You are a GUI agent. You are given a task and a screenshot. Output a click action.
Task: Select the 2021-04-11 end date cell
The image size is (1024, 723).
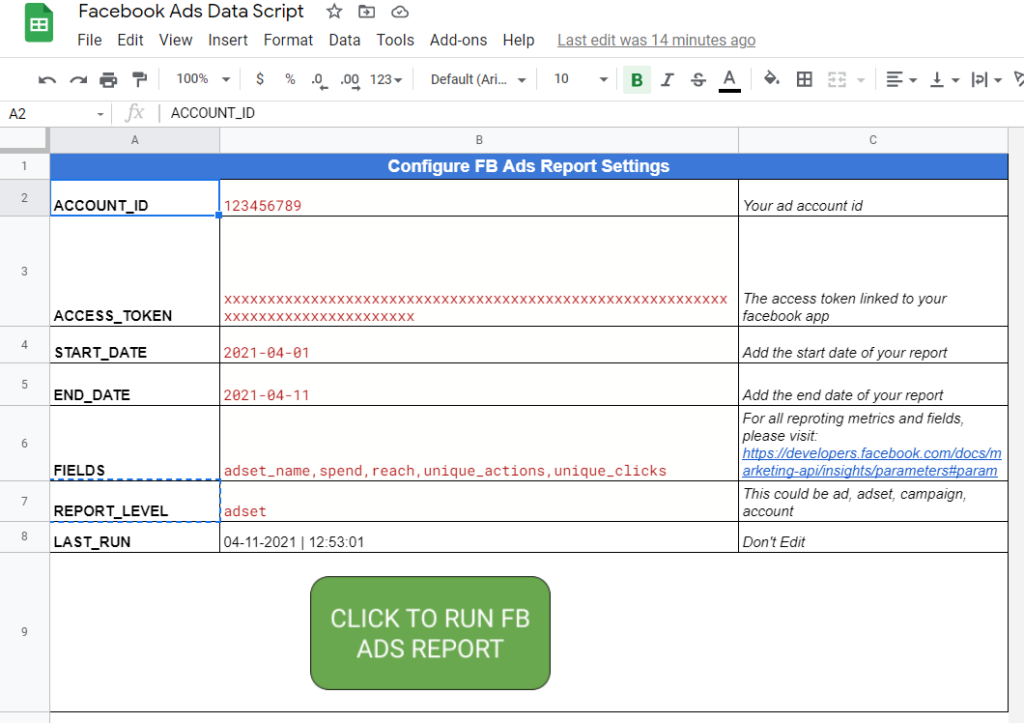(479, 385)
